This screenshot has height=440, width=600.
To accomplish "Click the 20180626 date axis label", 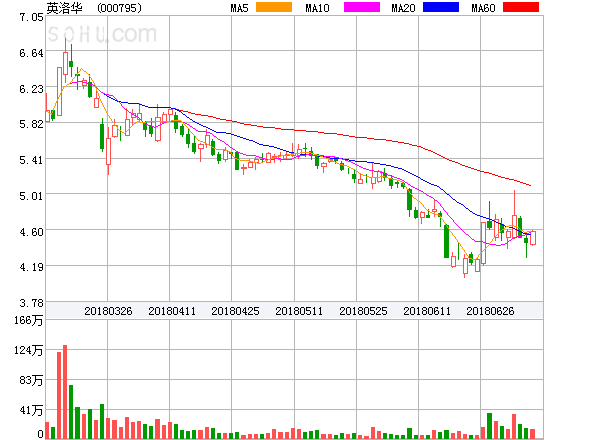I will [x=491, y=311].
